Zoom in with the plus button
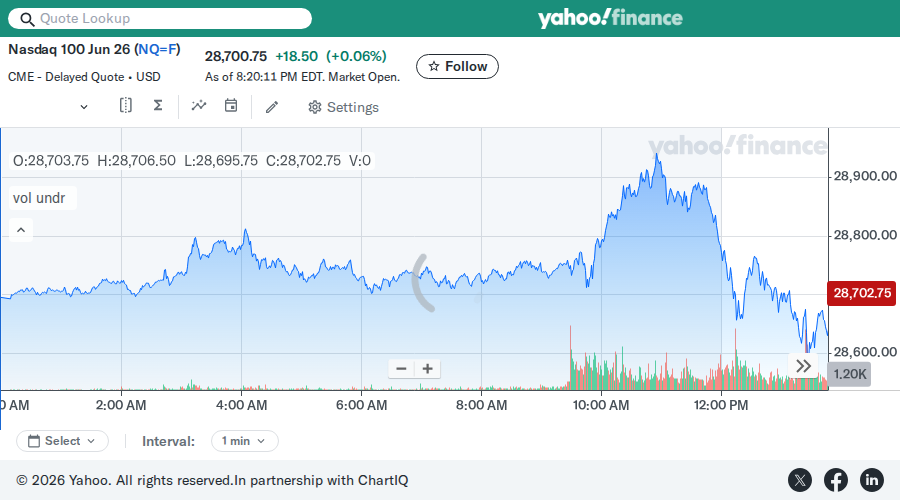 tap(428, 369)
